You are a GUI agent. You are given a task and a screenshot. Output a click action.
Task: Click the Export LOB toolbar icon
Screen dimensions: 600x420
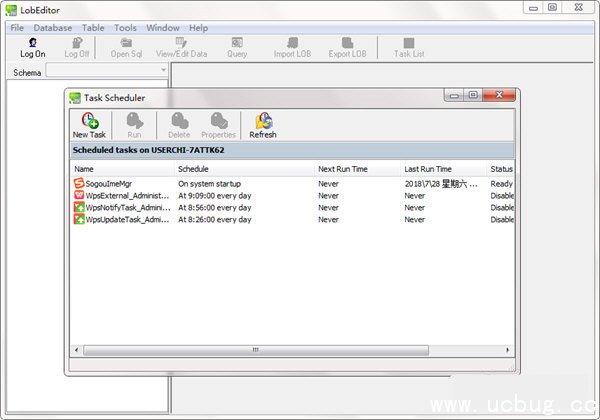click(346, 42)
